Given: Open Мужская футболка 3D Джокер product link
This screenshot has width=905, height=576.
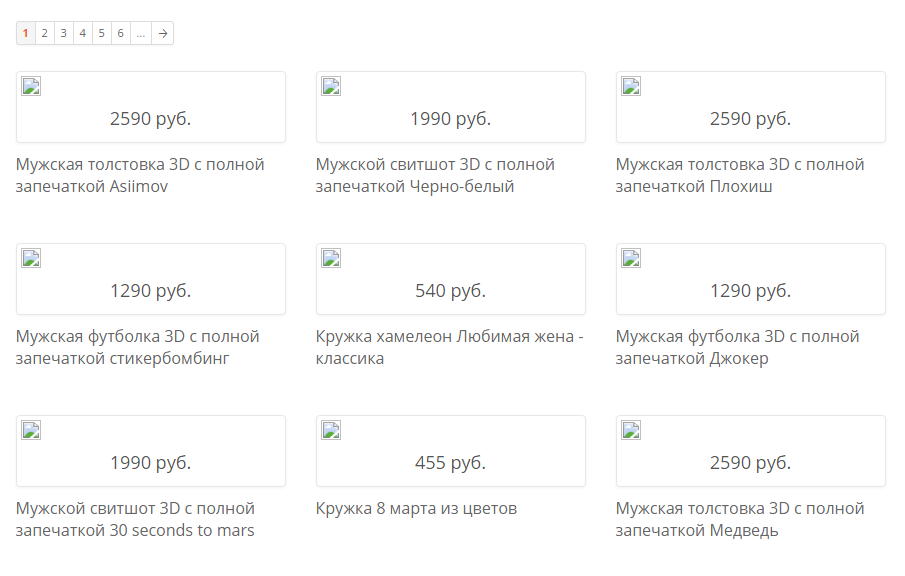Looking at the screenshot, I should coord(737,347).
